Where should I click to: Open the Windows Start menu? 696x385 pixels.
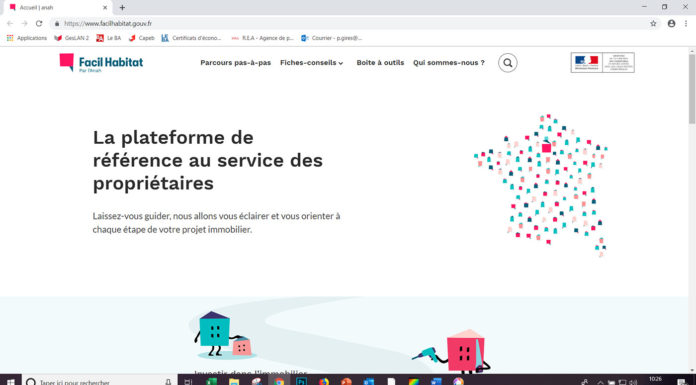point(11,381)
